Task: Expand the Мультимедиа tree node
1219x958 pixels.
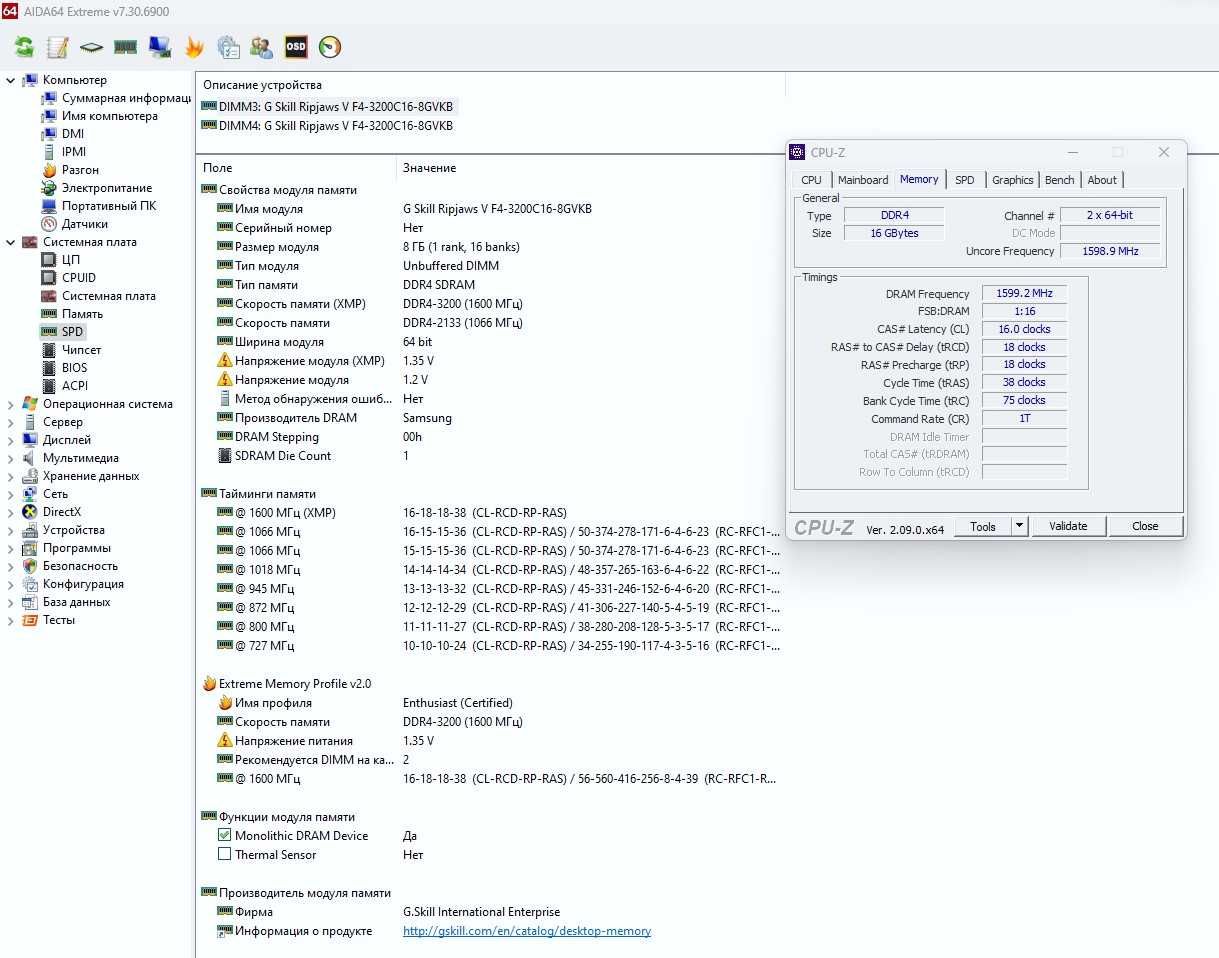Action: pos(11,458)
